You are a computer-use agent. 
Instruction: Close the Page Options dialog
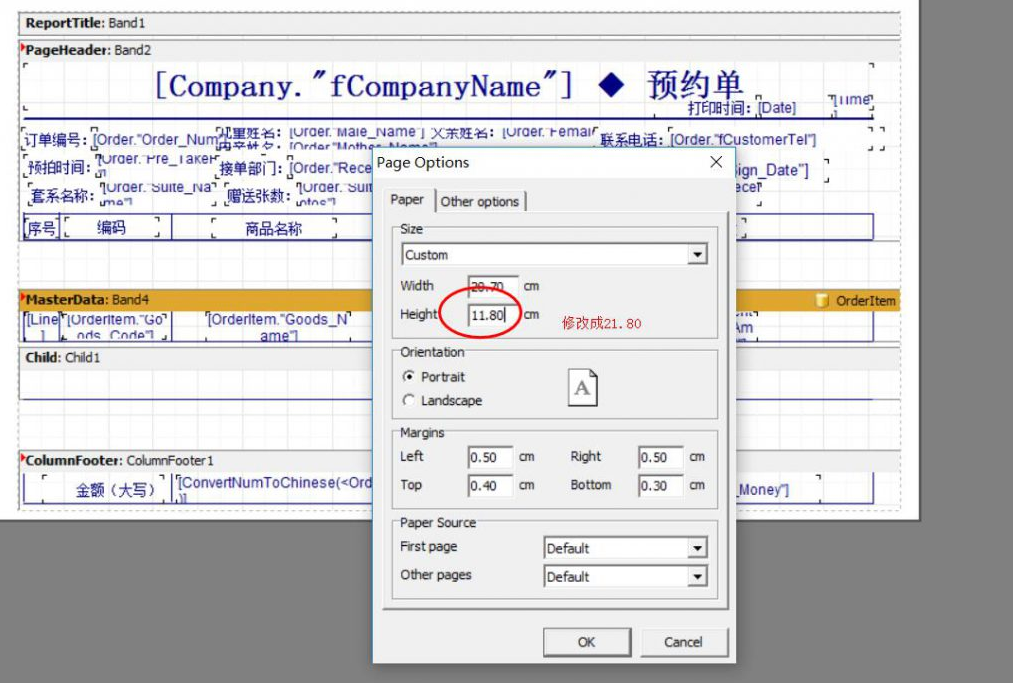point(716,162)
